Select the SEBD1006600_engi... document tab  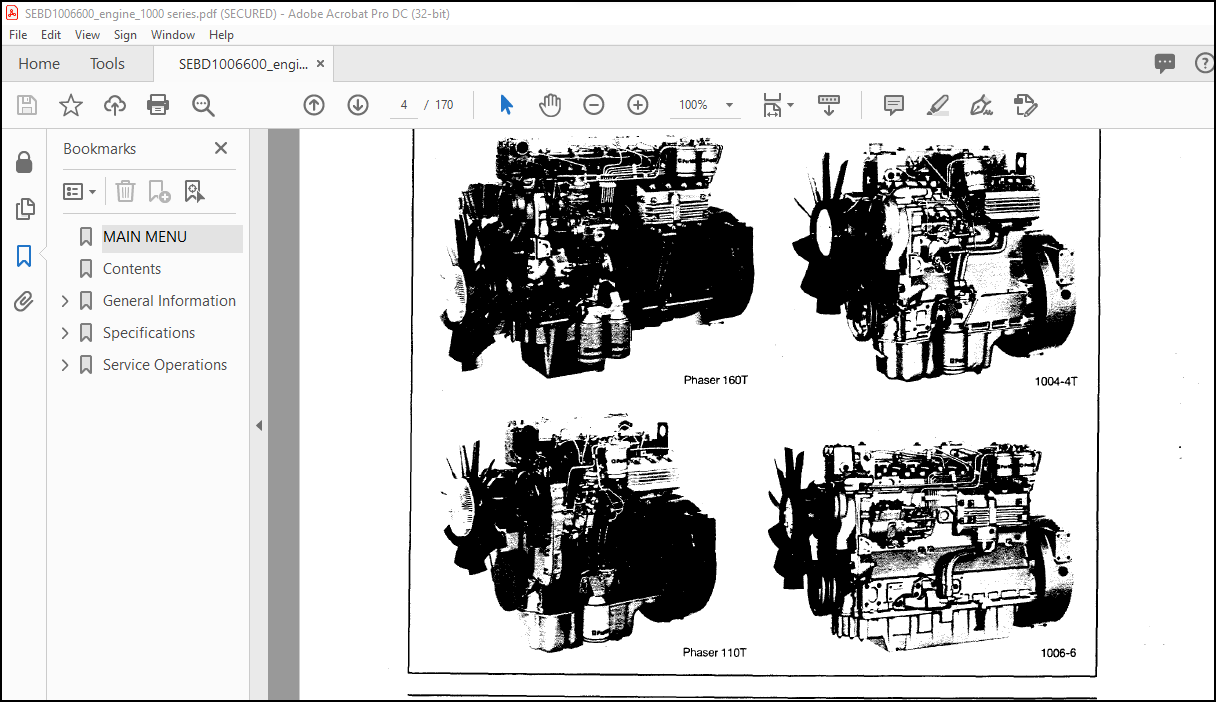243,64
